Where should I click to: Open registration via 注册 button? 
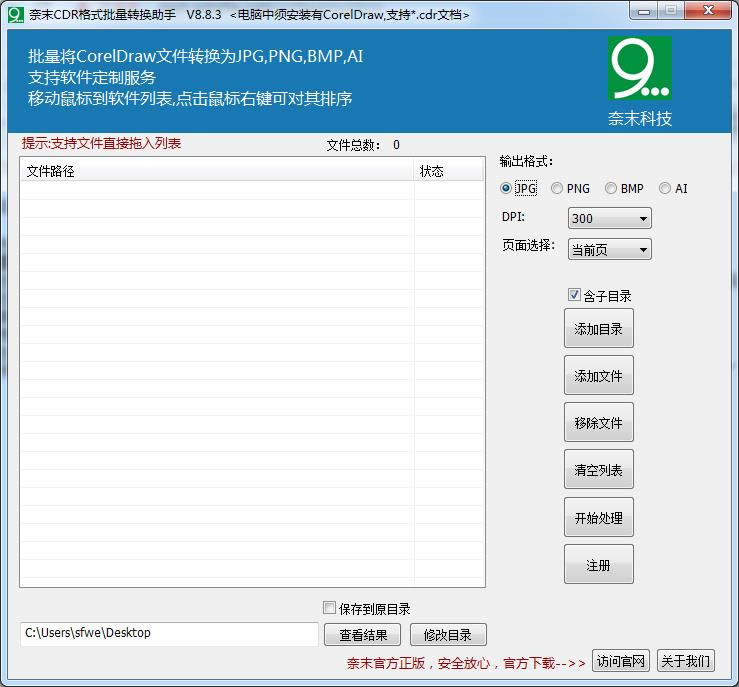click(x=599, y=564)
